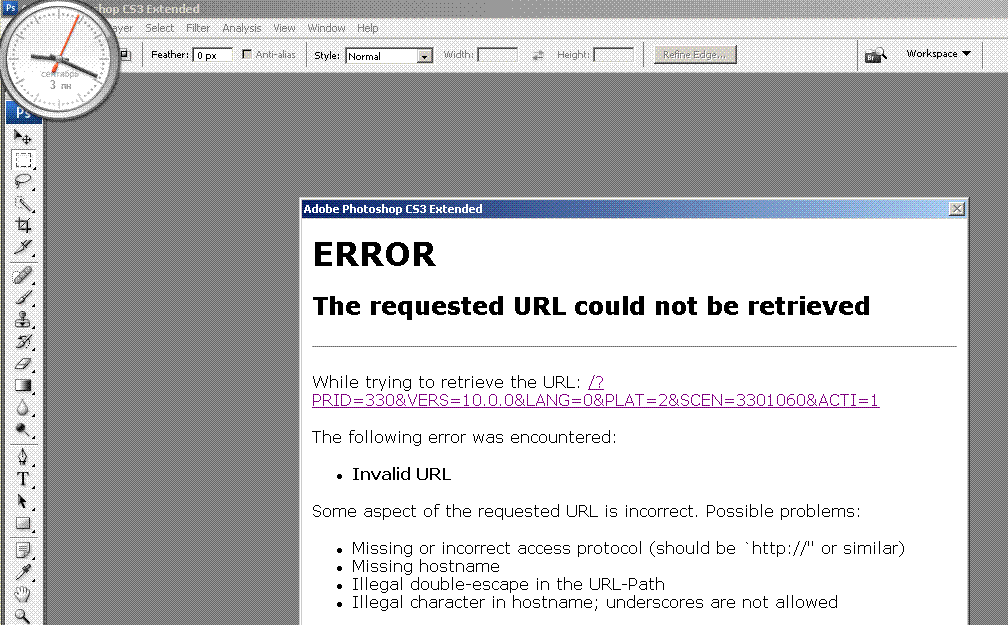Select the Zoom tool
Image resolution: width=1008 pixels, height=625 pixels.
pyautogui.click(x=22, y=615)
